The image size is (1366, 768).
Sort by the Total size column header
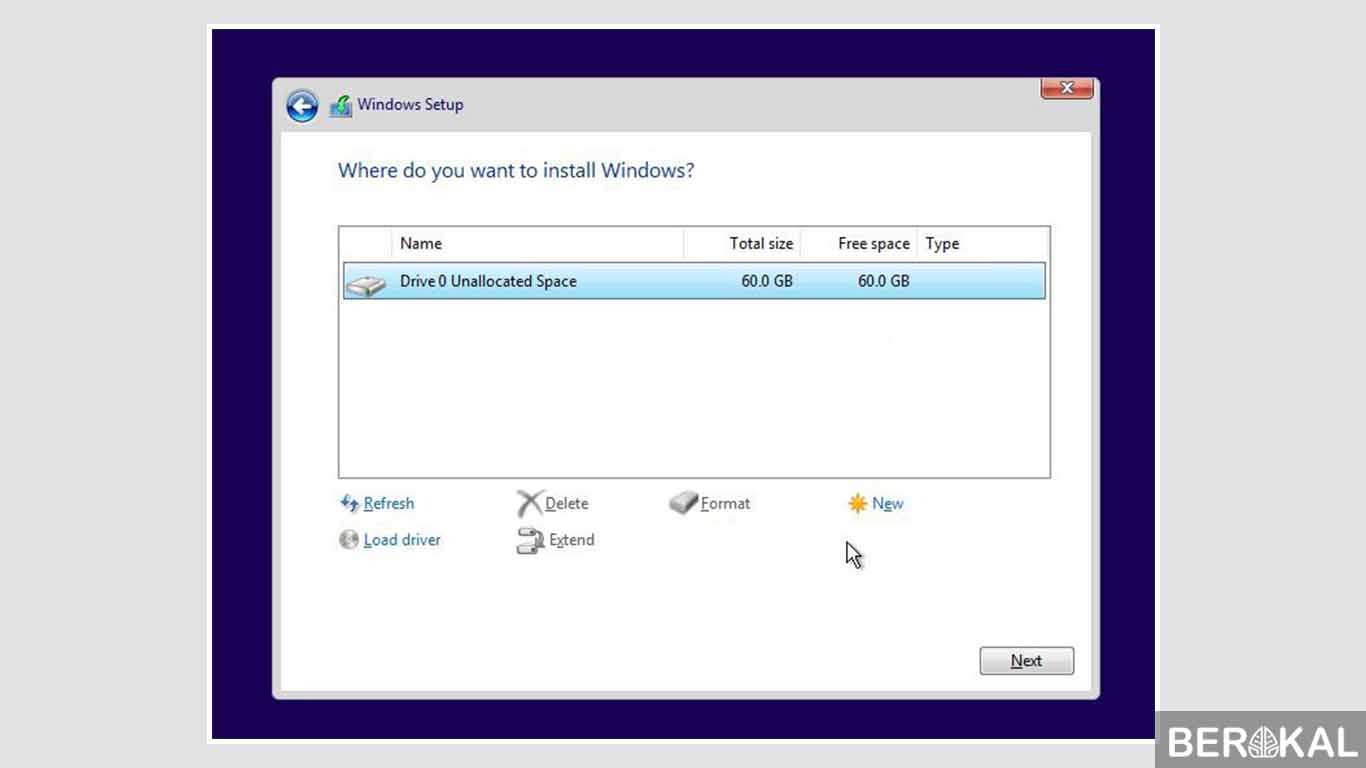[742, 244]
